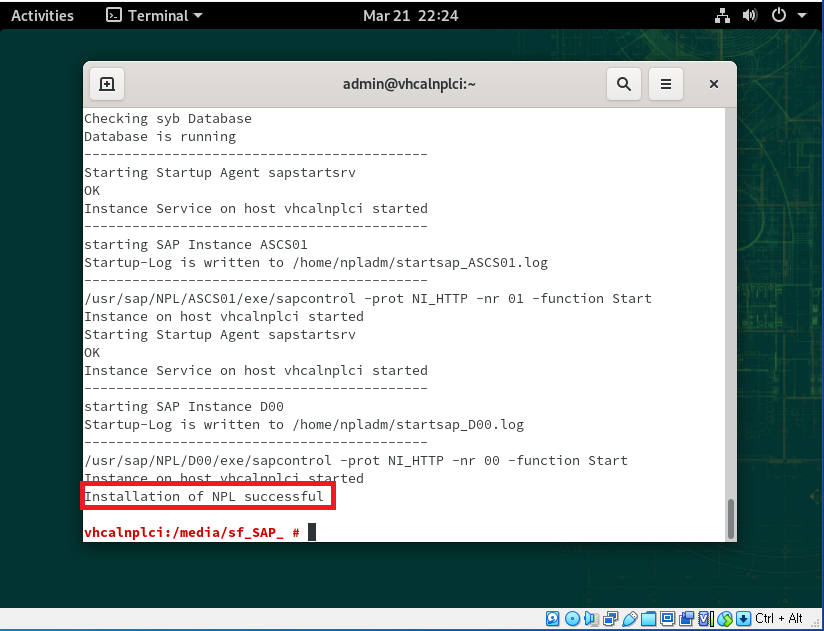The height and width of the screenshot is (631, 824).
Task: Click the startsap_D00.log path line
Action: (x=304, y=425)
